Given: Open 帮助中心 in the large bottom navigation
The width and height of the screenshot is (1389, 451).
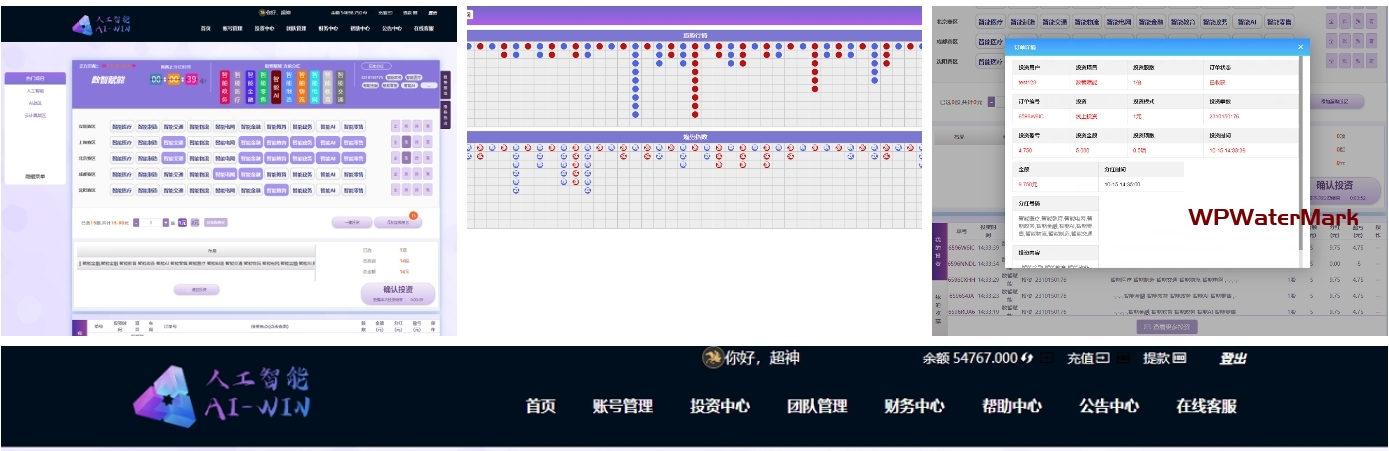Looking at the screenshot, I should pyautogui.click(x=1011, y=406).
